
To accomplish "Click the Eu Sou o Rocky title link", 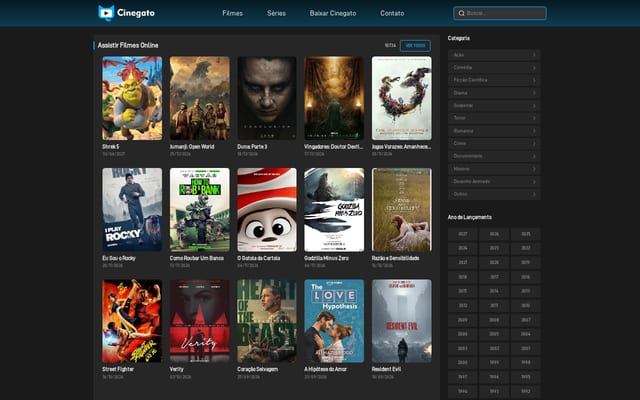I will pos(119,258).
